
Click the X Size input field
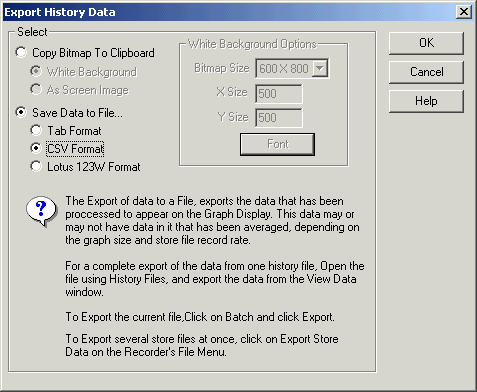click(x=279, y=94)
